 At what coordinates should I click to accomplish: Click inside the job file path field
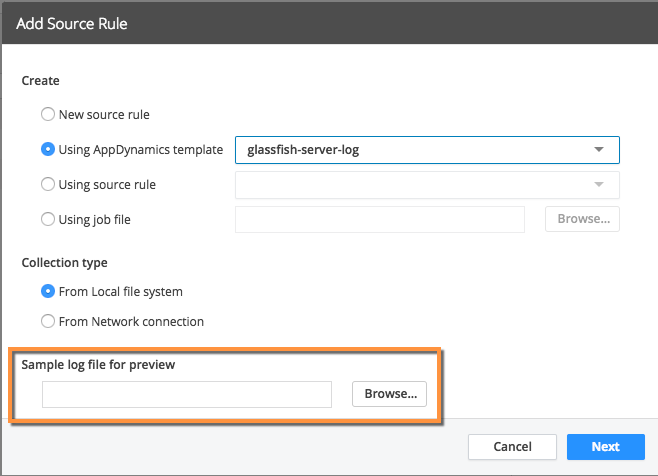tap(380, 219)
